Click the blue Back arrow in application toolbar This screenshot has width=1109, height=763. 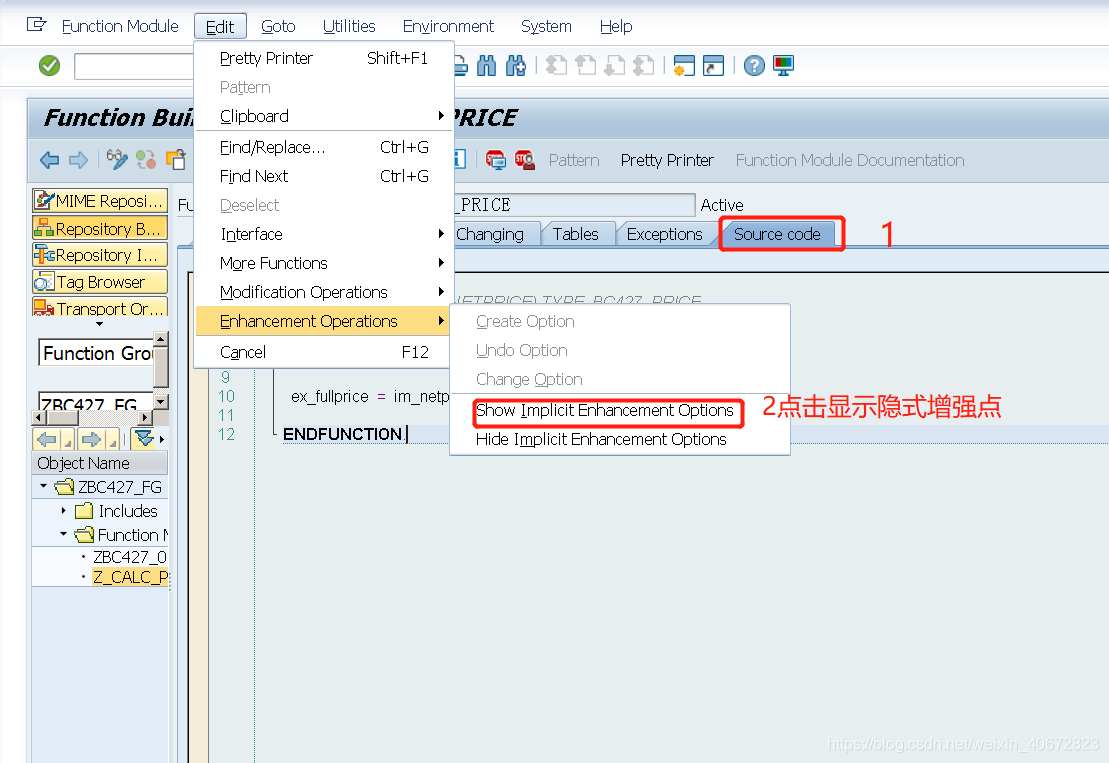pyautogui.click(x=50, y=160)
